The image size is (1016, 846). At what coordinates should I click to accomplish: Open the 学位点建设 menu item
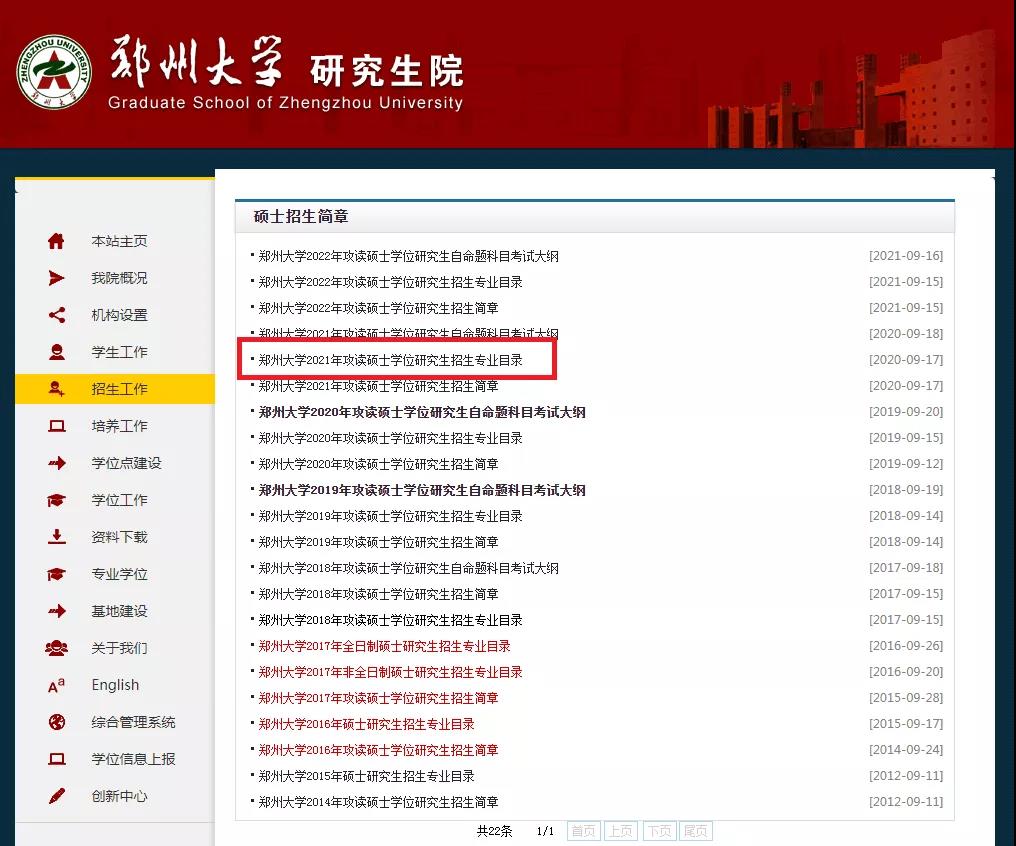[126, 463]
